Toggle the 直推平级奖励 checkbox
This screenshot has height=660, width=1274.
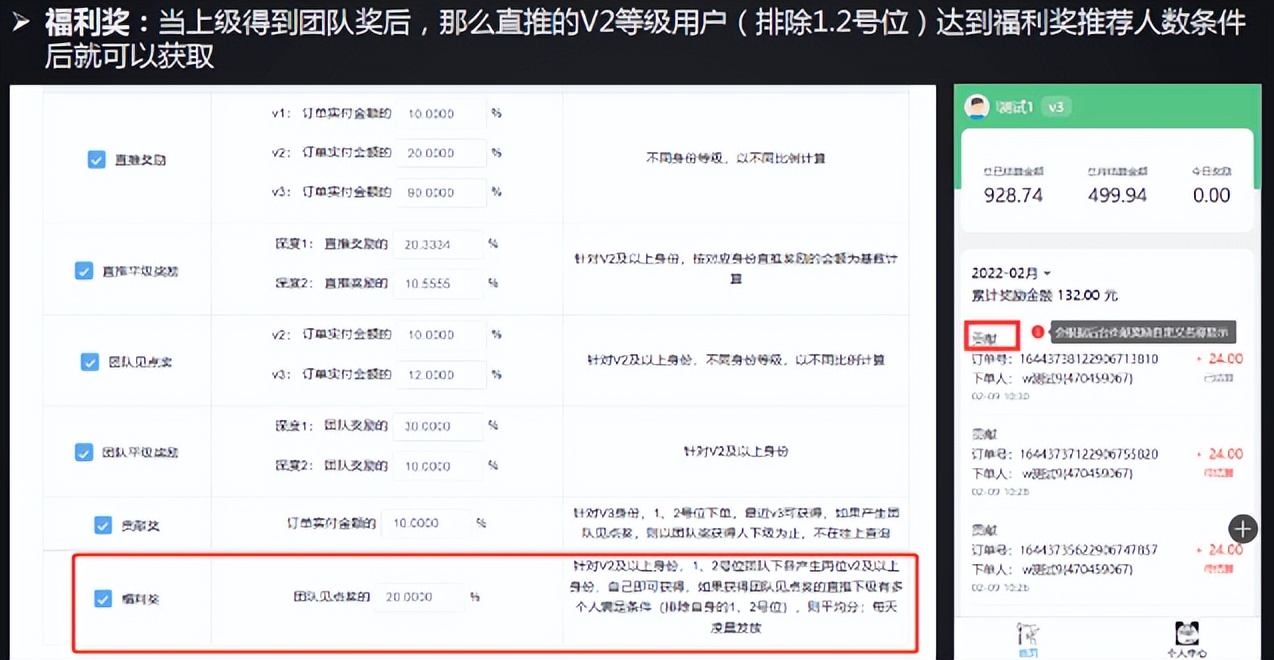click(x=84, y=269)
